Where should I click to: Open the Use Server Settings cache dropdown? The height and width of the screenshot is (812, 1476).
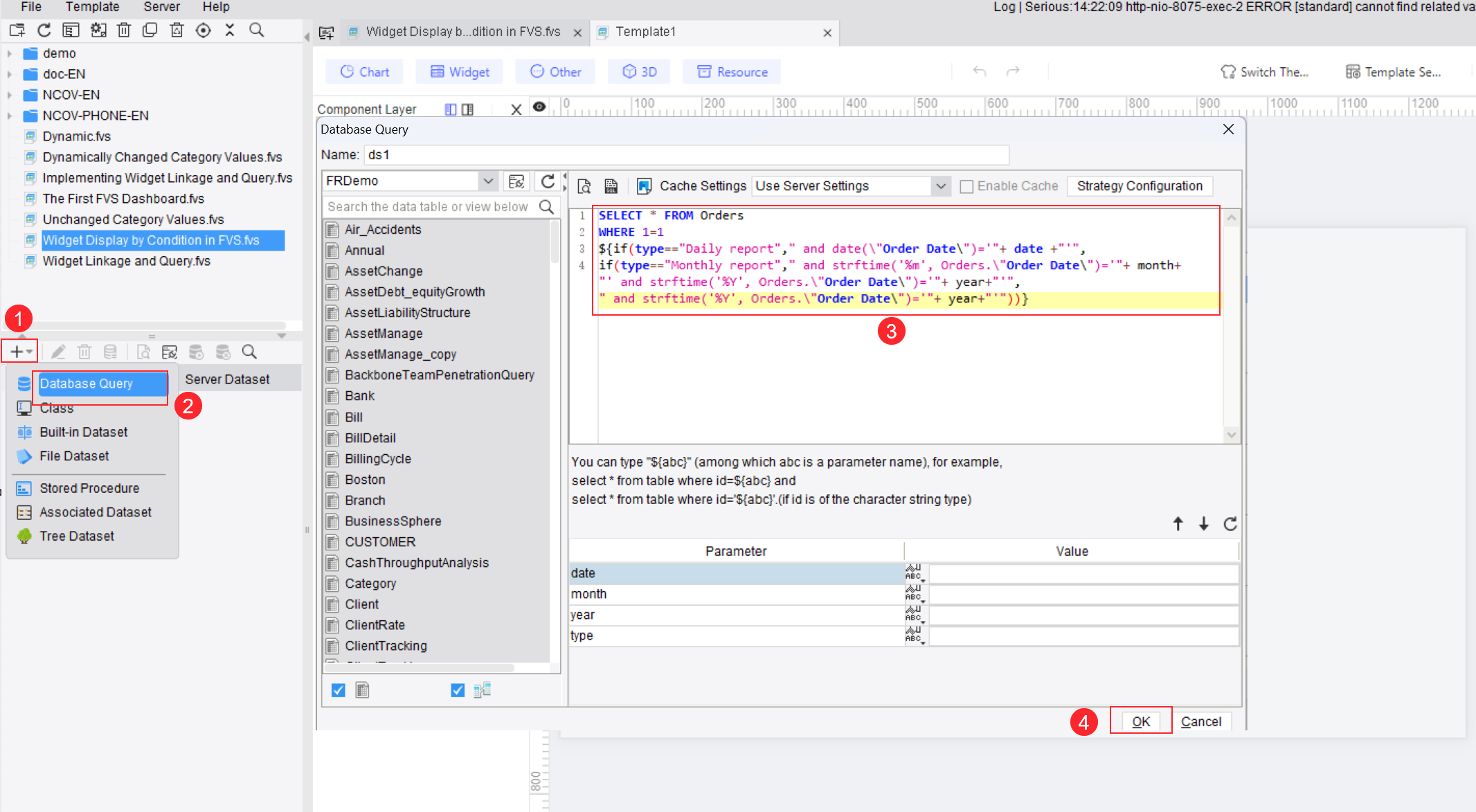940,186
